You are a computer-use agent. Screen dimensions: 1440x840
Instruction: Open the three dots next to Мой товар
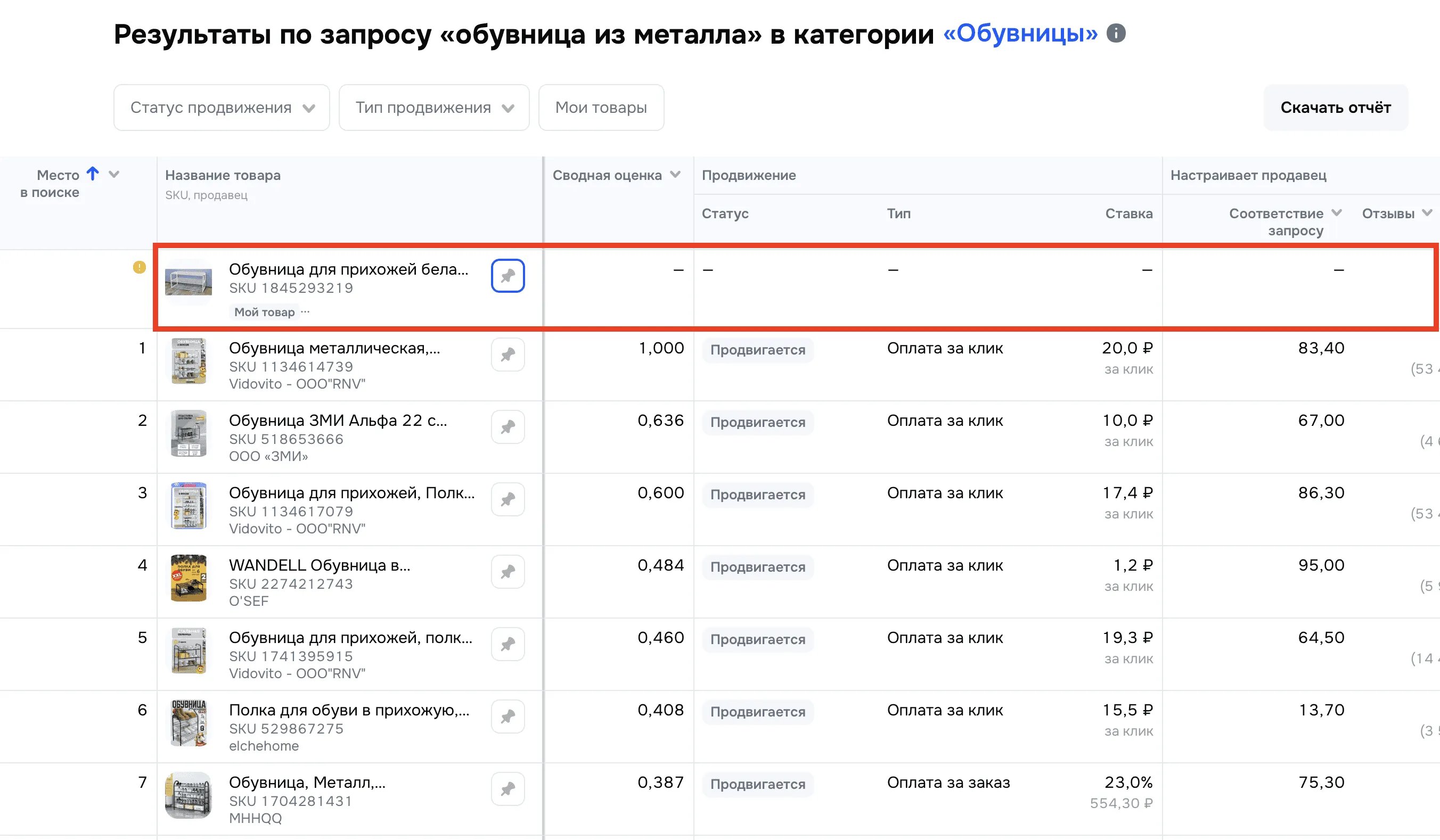pyautogui.click(x=305, y=312)
